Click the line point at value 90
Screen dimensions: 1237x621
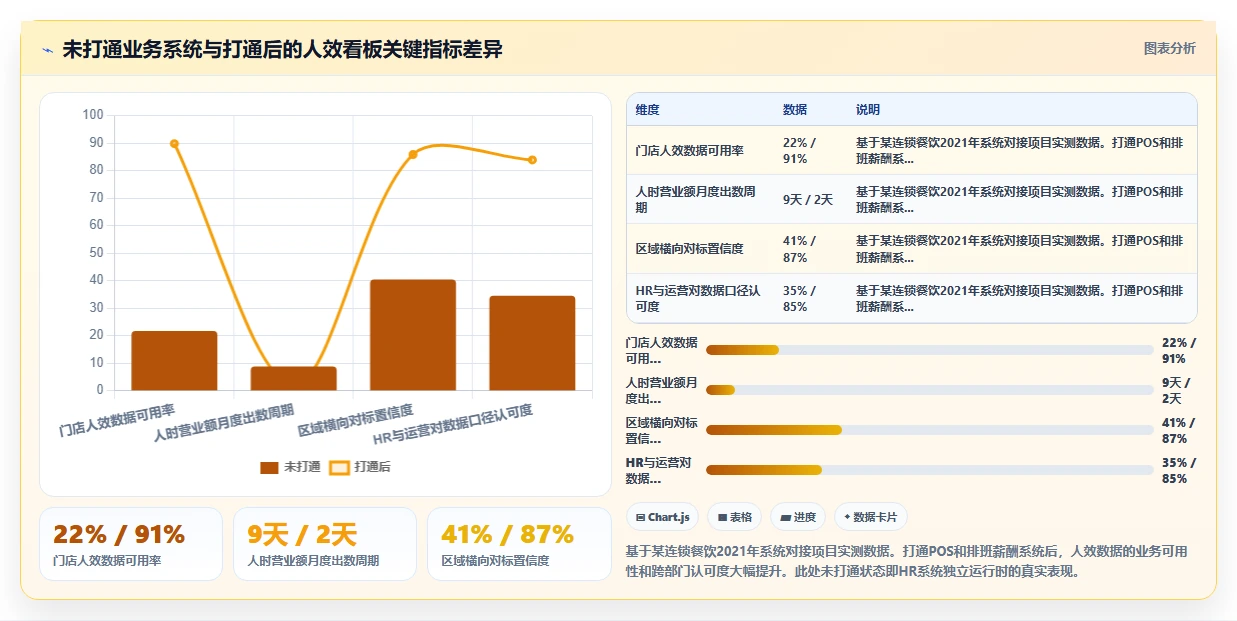174,144
